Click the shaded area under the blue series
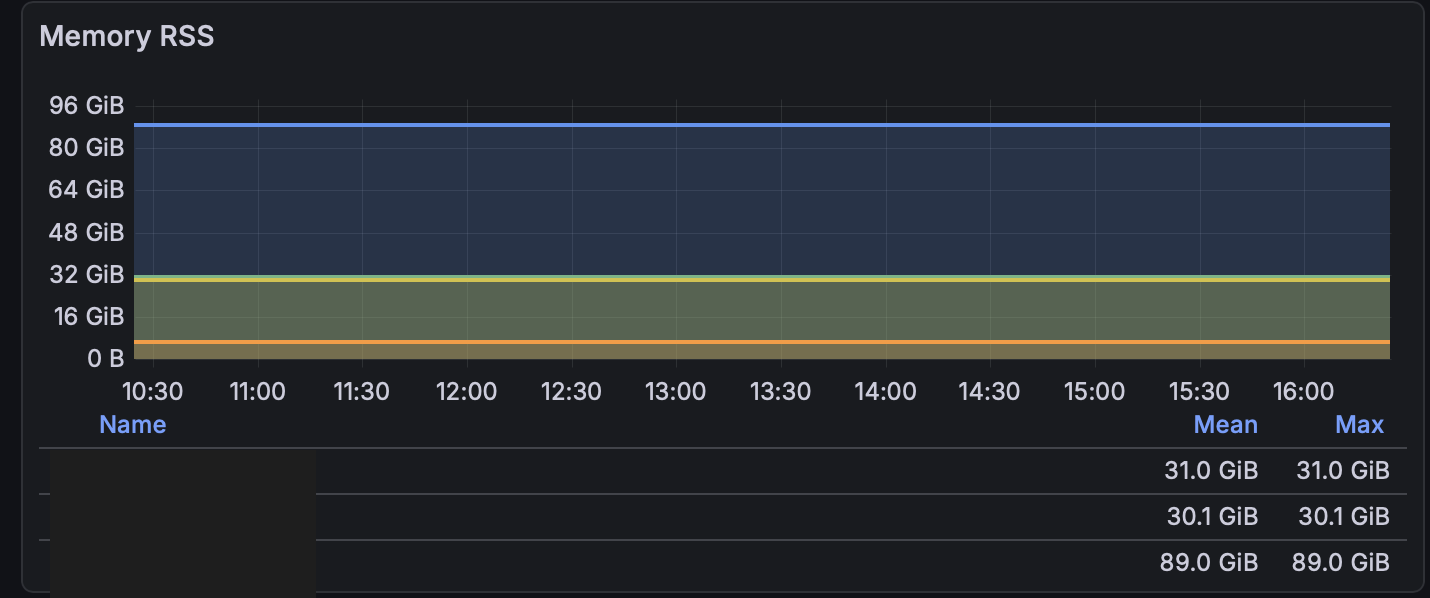This screenshot has height=598, width=1430. coord(700,200)
